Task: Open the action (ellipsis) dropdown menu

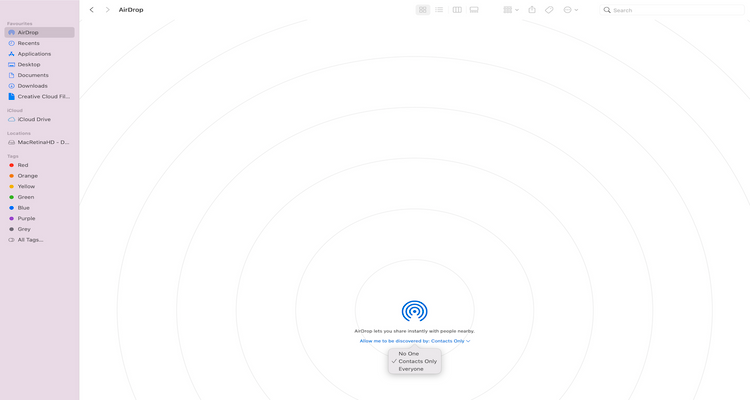Action: 571,10
